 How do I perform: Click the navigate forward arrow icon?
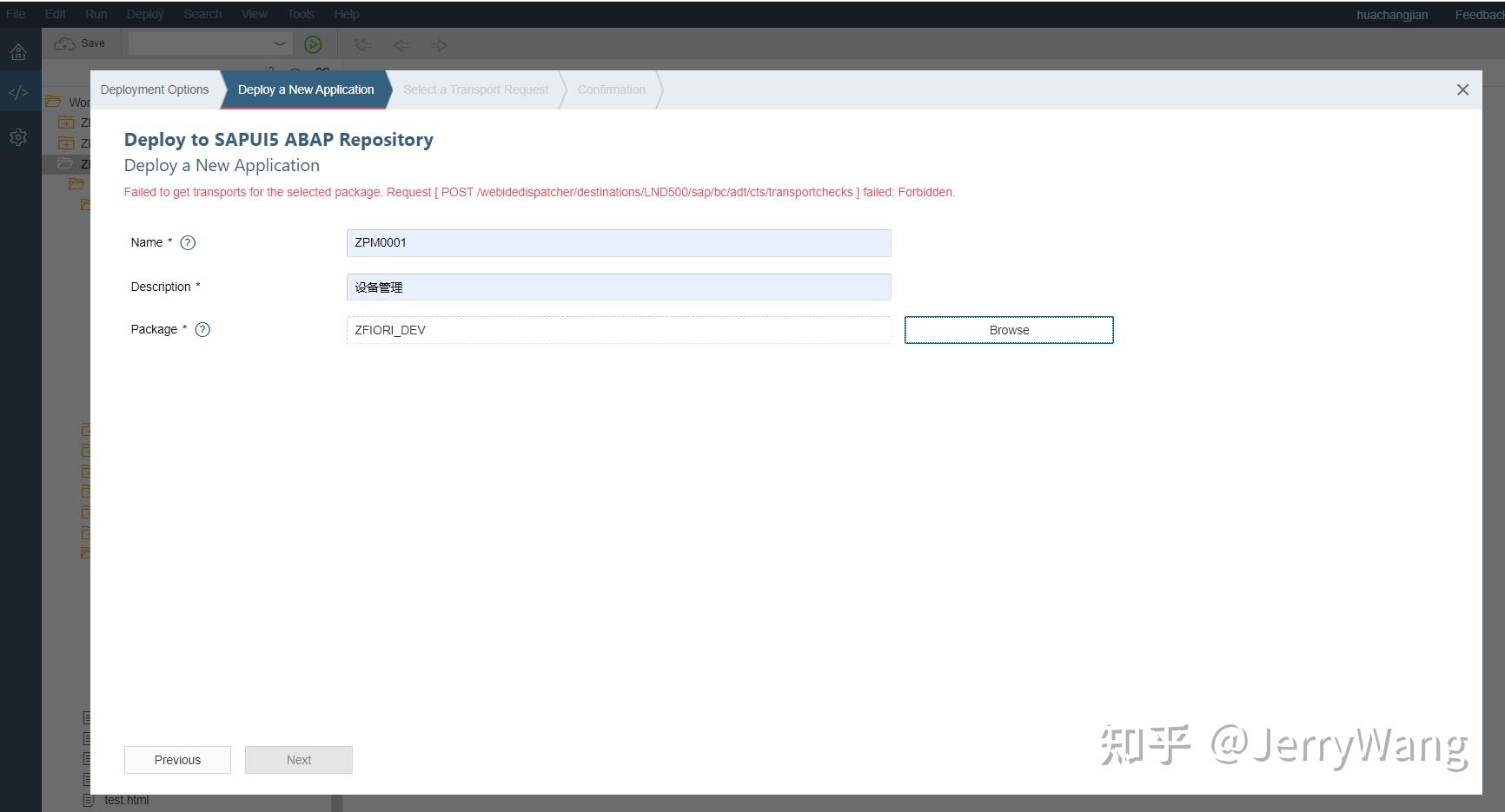(x=440, y=45)
